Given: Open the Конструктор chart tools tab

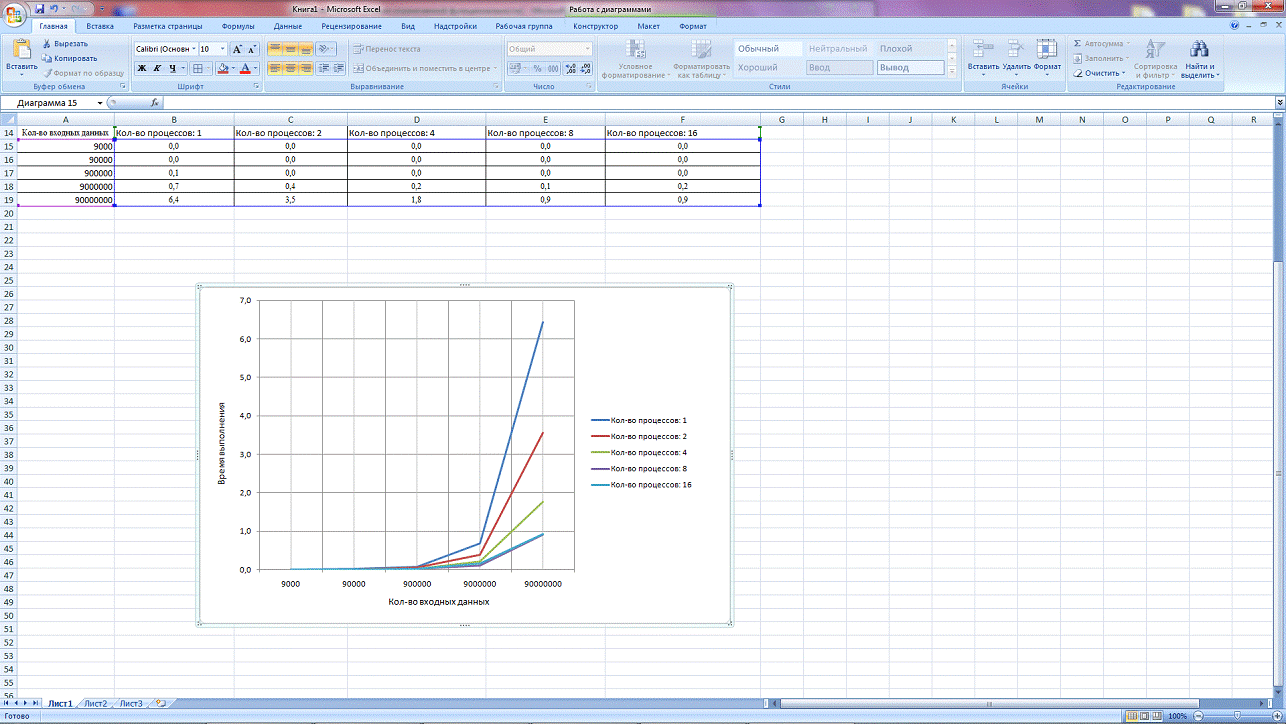Looking at the screenshot, I should [x=596, y=27].
